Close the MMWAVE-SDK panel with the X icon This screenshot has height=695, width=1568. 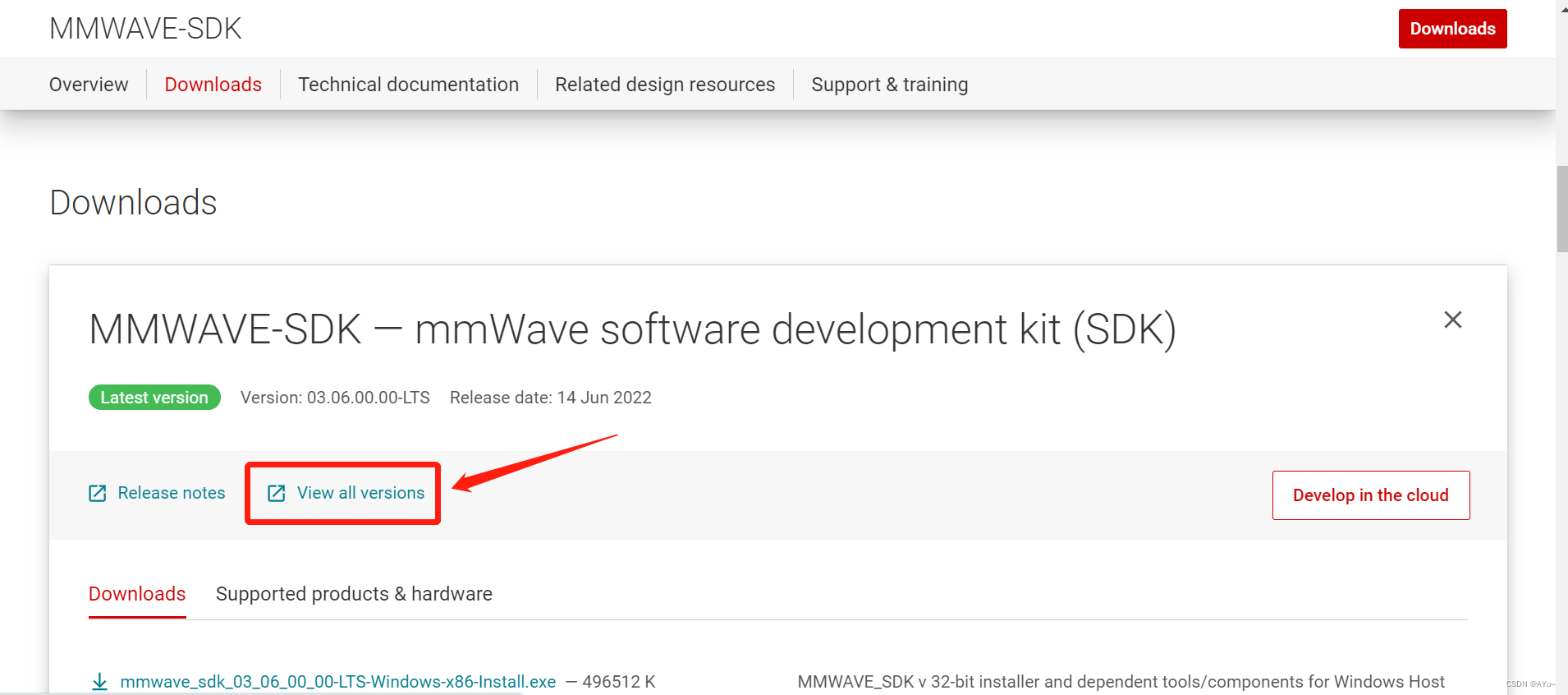[1453, 320]
